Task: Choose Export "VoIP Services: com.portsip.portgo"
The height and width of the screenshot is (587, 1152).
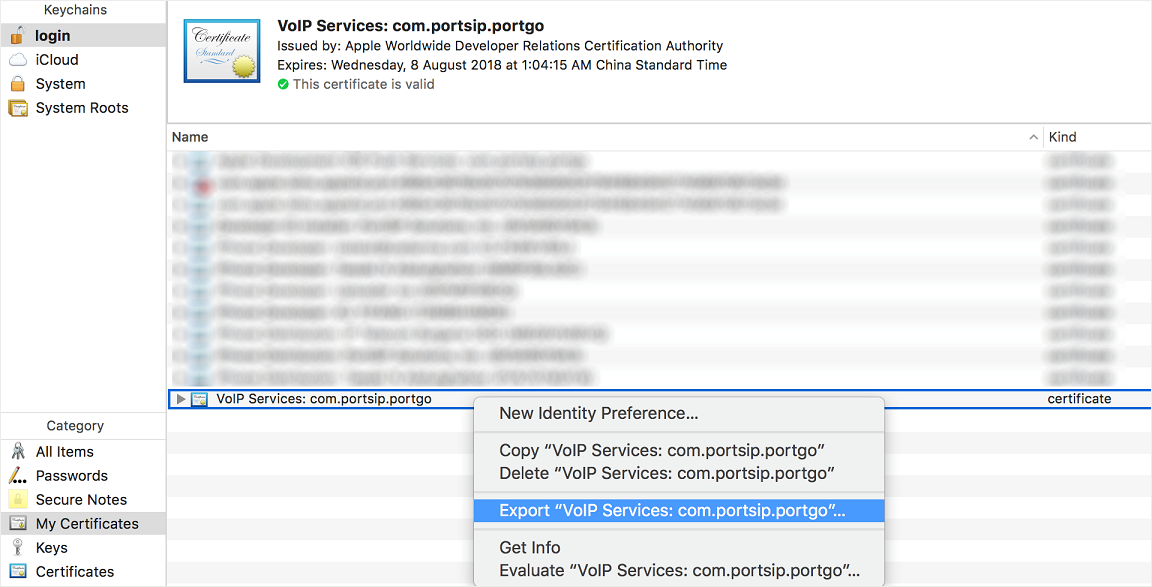Action: coord(678,511)
